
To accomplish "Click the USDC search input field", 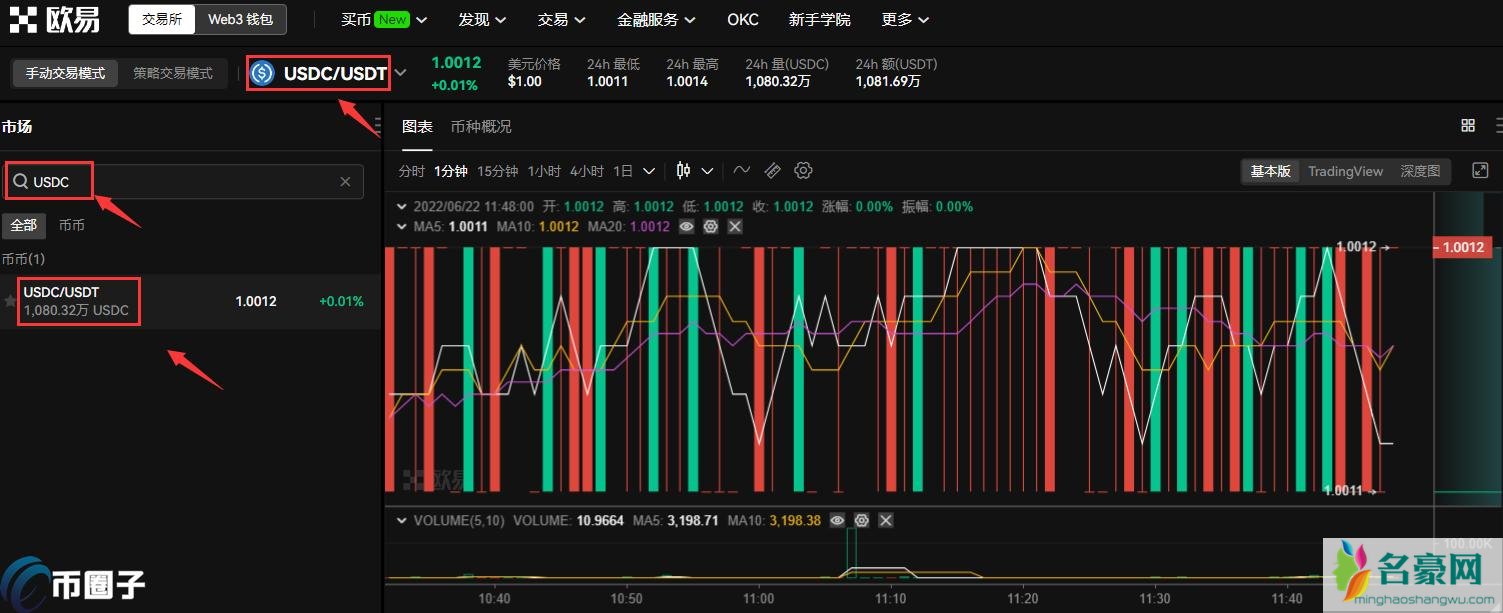I will (183, 182).
